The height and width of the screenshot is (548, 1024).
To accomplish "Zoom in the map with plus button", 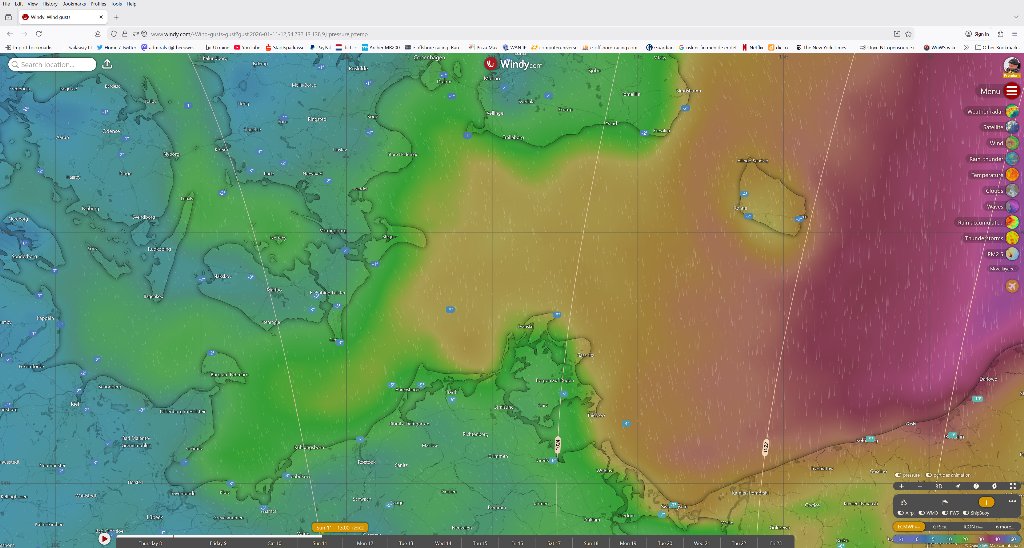I will click(x=903, y=486).
